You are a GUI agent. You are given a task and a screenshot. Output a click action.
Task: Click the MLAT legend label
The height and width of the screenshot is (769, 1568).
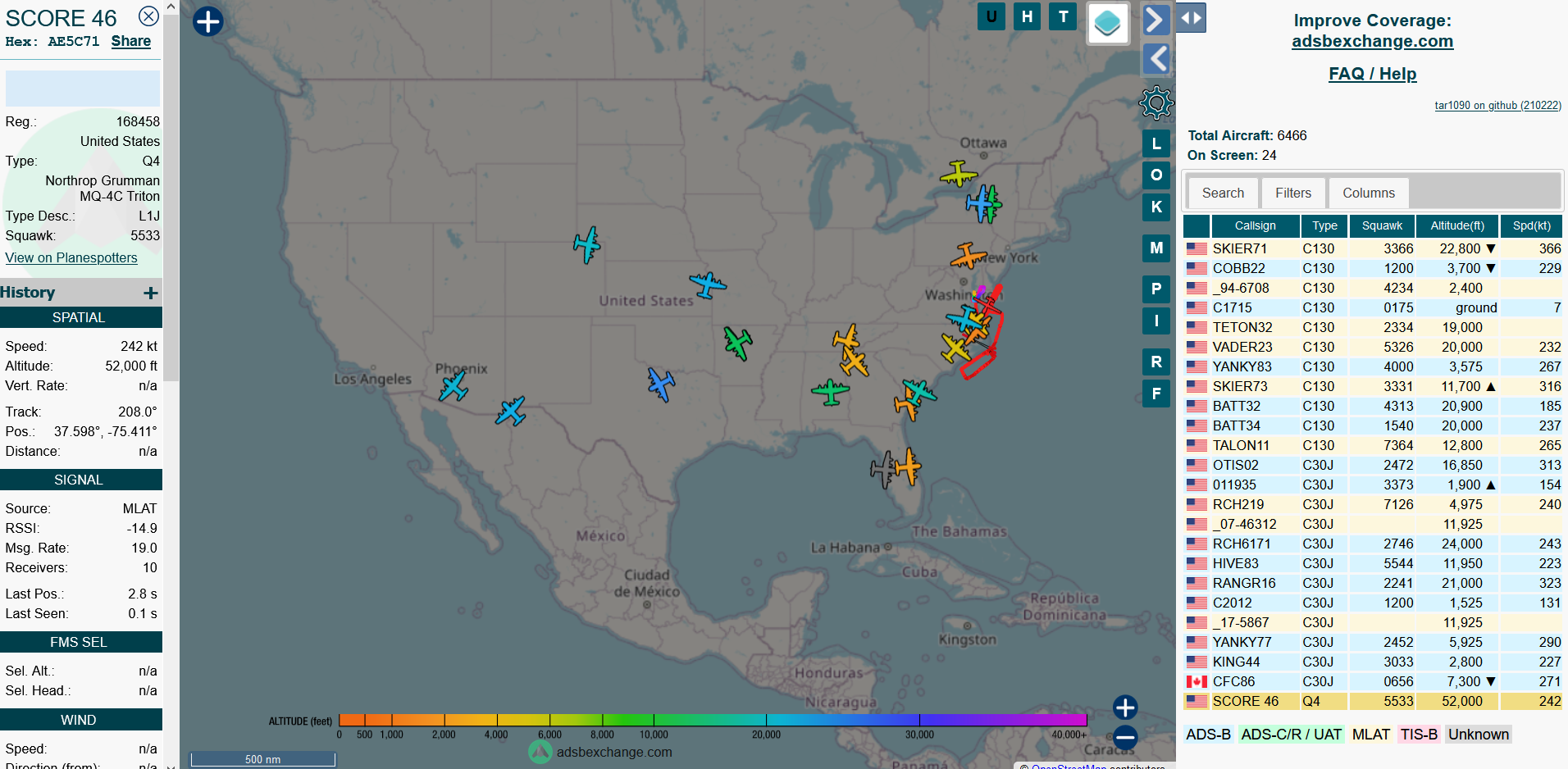coord(1370,735)
